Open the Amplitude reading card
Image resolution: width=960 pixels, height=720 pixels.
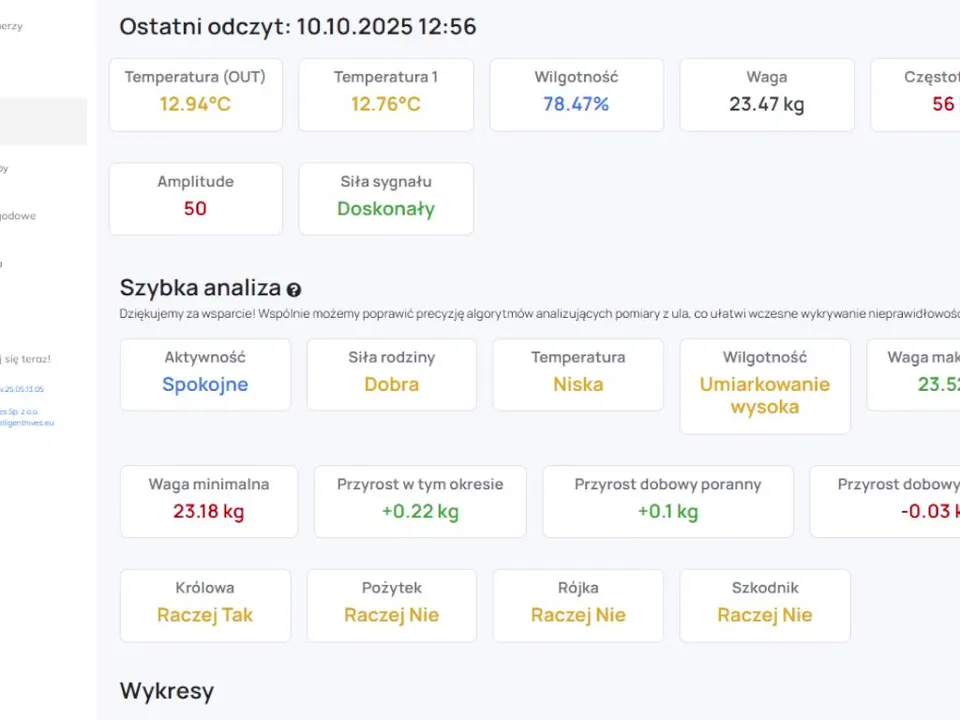click(196, 198)
